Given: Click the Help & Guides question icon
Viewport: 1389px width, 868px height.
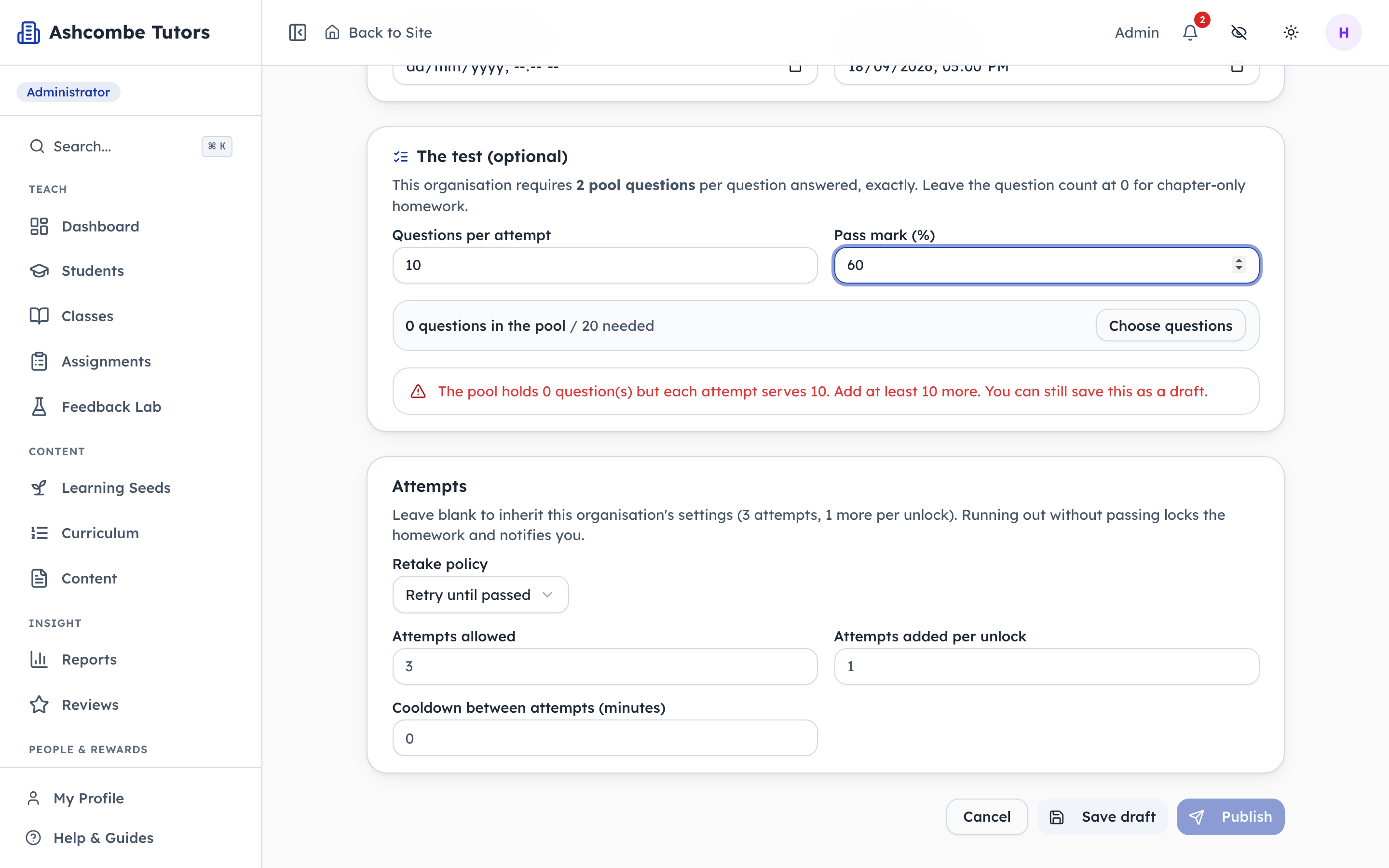Looking at the screenshot, I should click(x=33, y=838).
